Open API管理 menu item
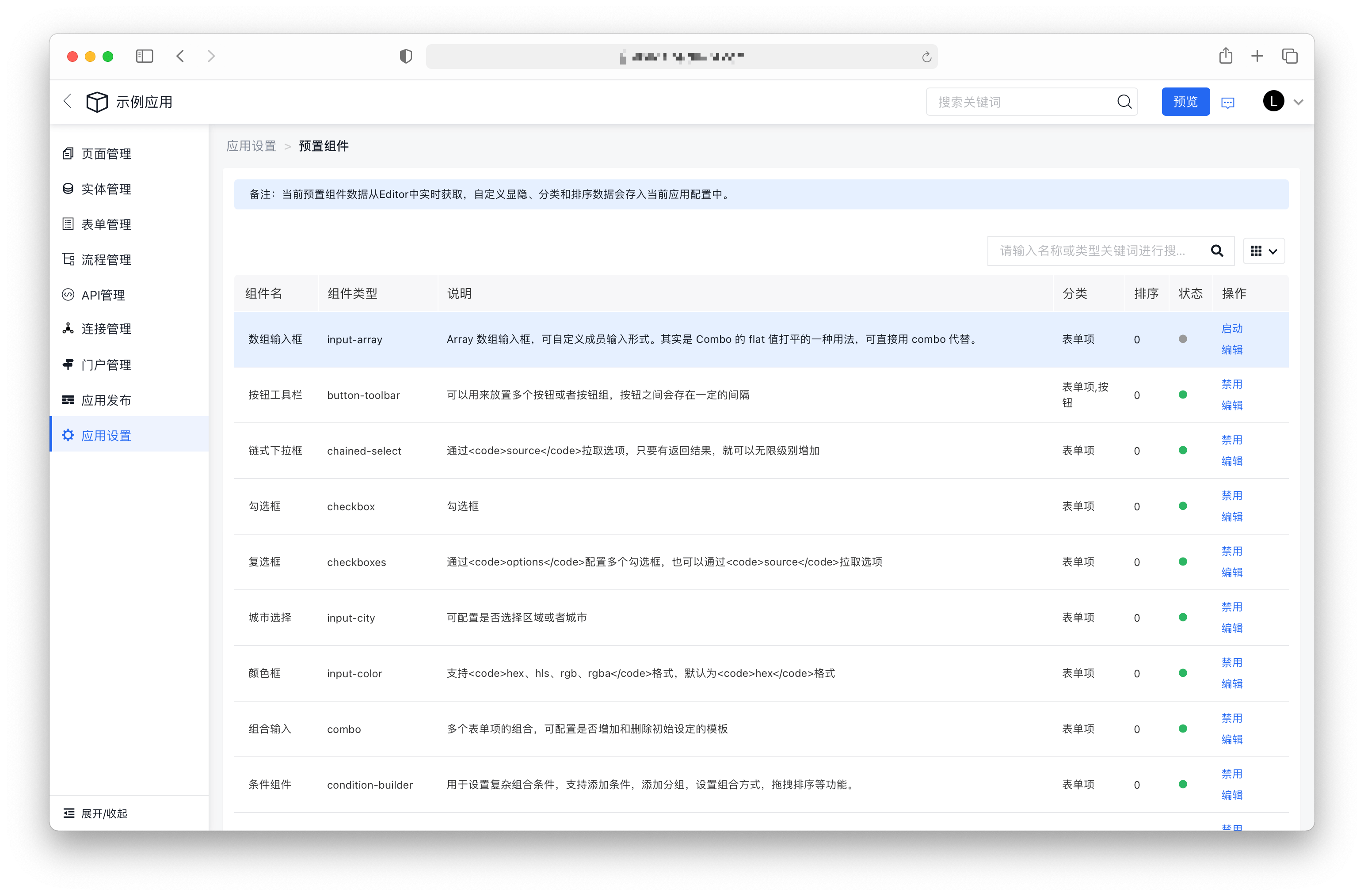The width and height of the screenshot is (1364, 896). point(128,295)
